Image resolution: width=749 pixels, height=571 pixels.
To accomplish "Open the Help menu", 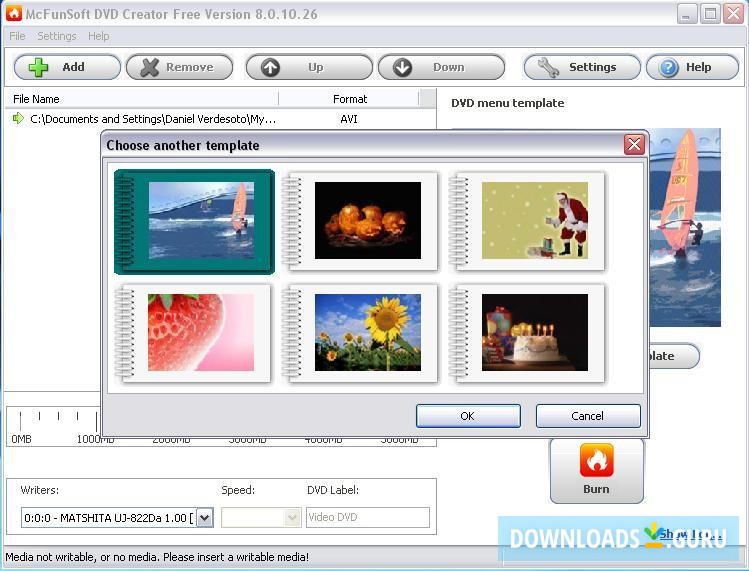I will [x=98, y=36].
